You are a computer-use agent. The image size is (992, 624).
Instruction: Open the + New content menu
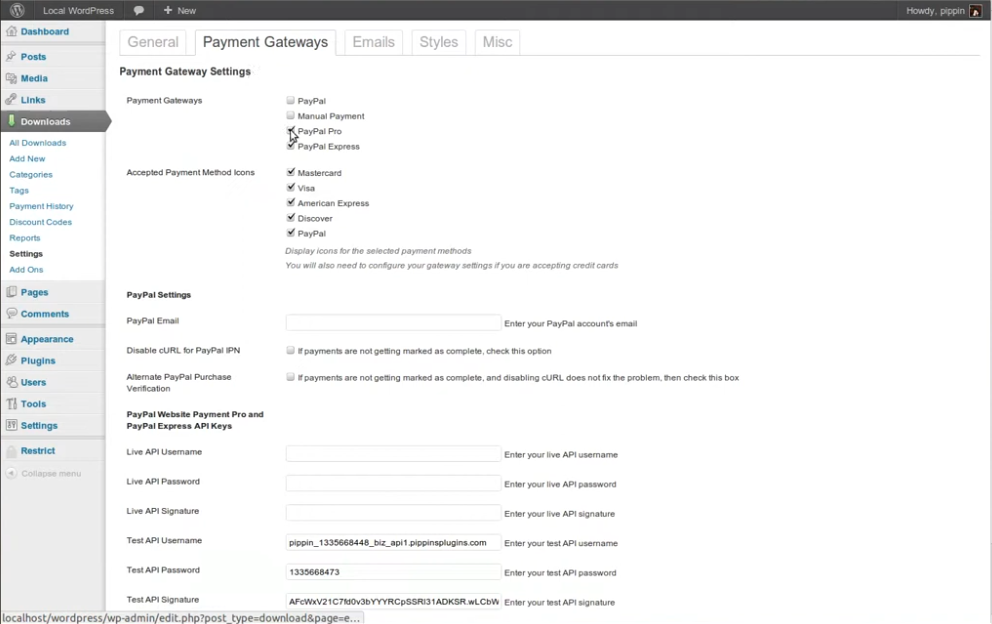tap(180, 10)
